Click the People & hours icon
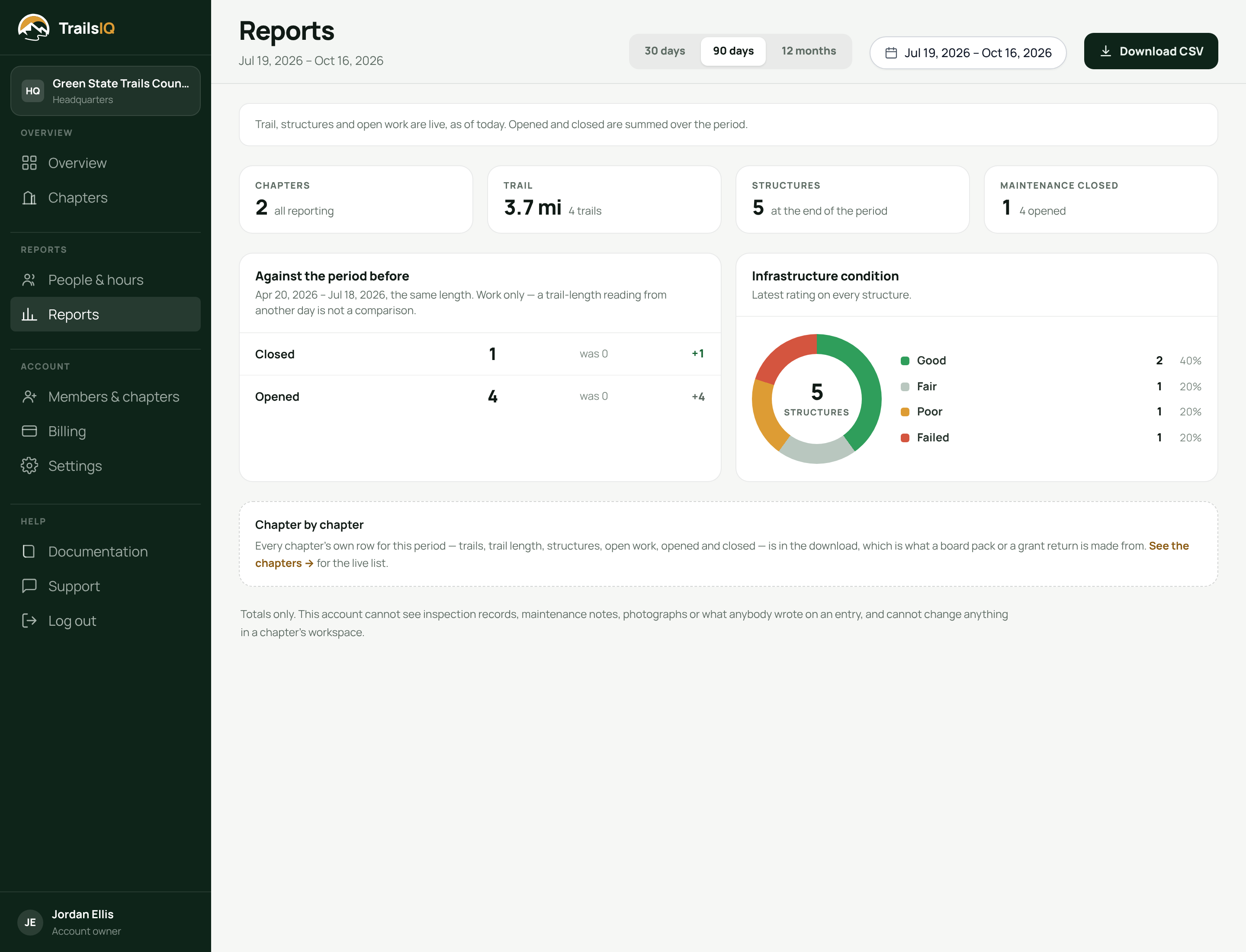Image resolution: width=1246 pixels, height=952 pixels. 29,280
